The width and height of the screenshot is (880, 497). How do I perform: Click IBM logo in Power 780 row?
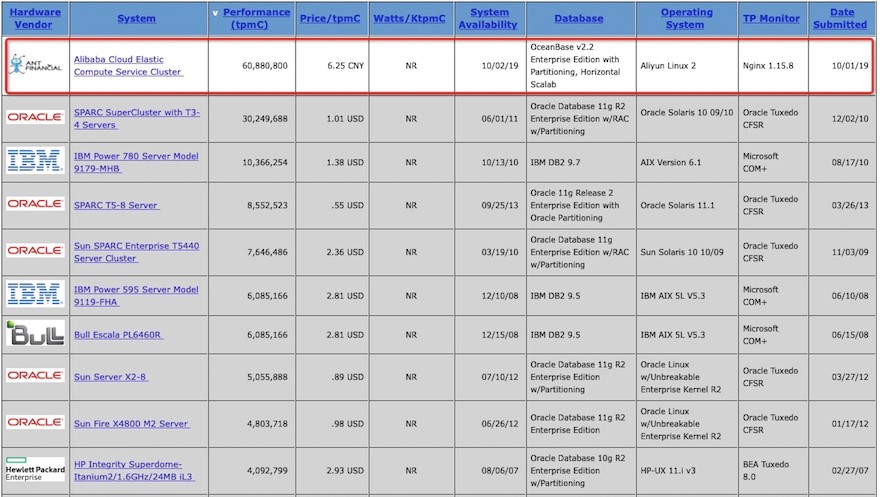pyautogui.click(x=35, y=161)
